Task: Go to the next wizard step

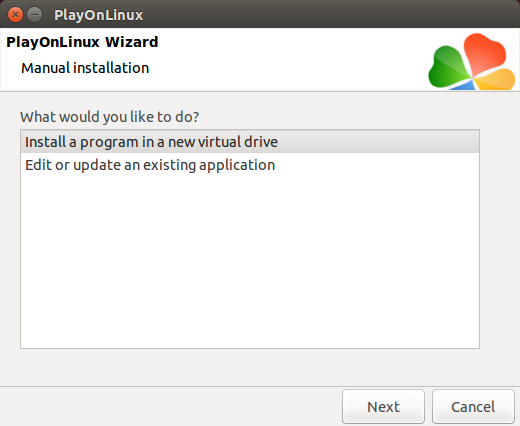Action: click(x=383, y=407)
